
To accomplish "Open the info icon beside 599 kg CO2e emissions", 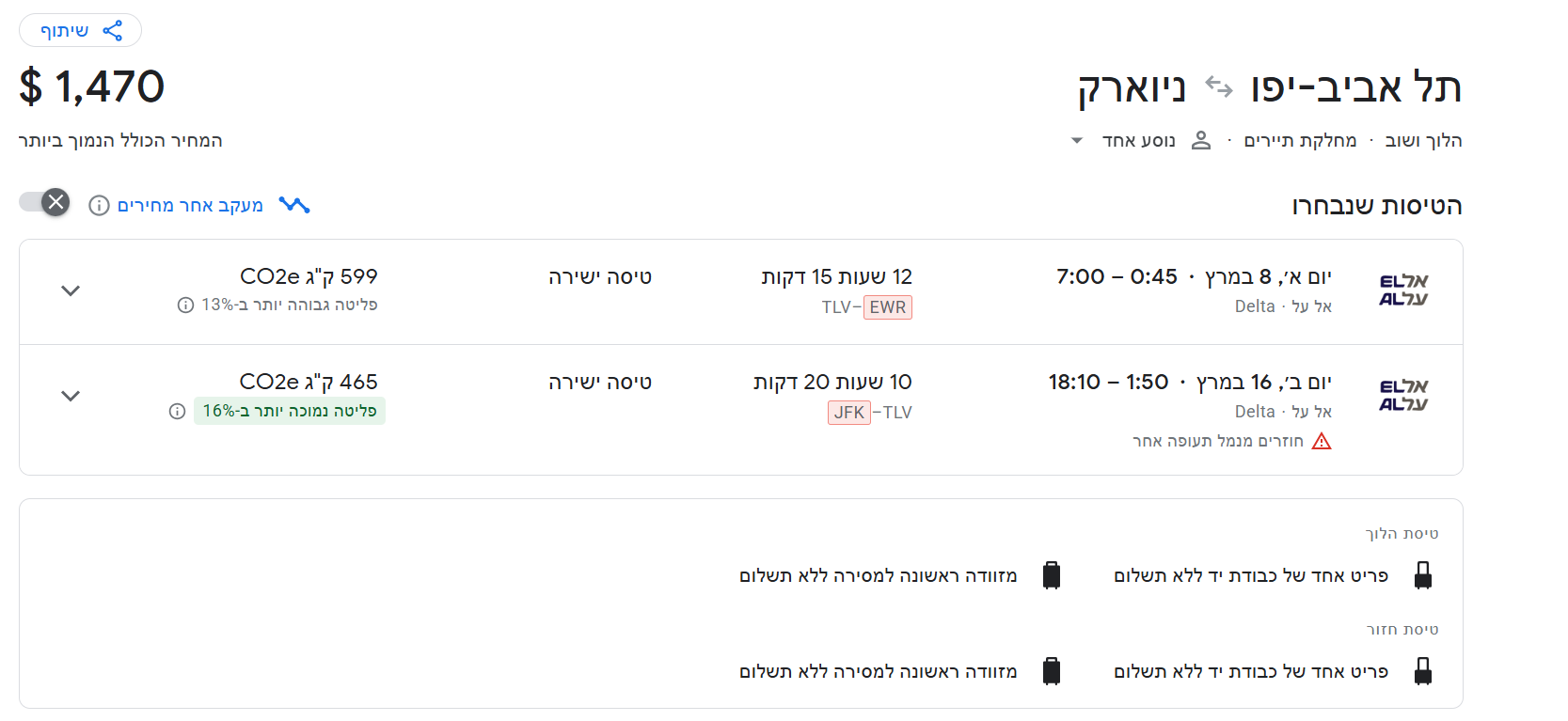I will coord(183,303).
